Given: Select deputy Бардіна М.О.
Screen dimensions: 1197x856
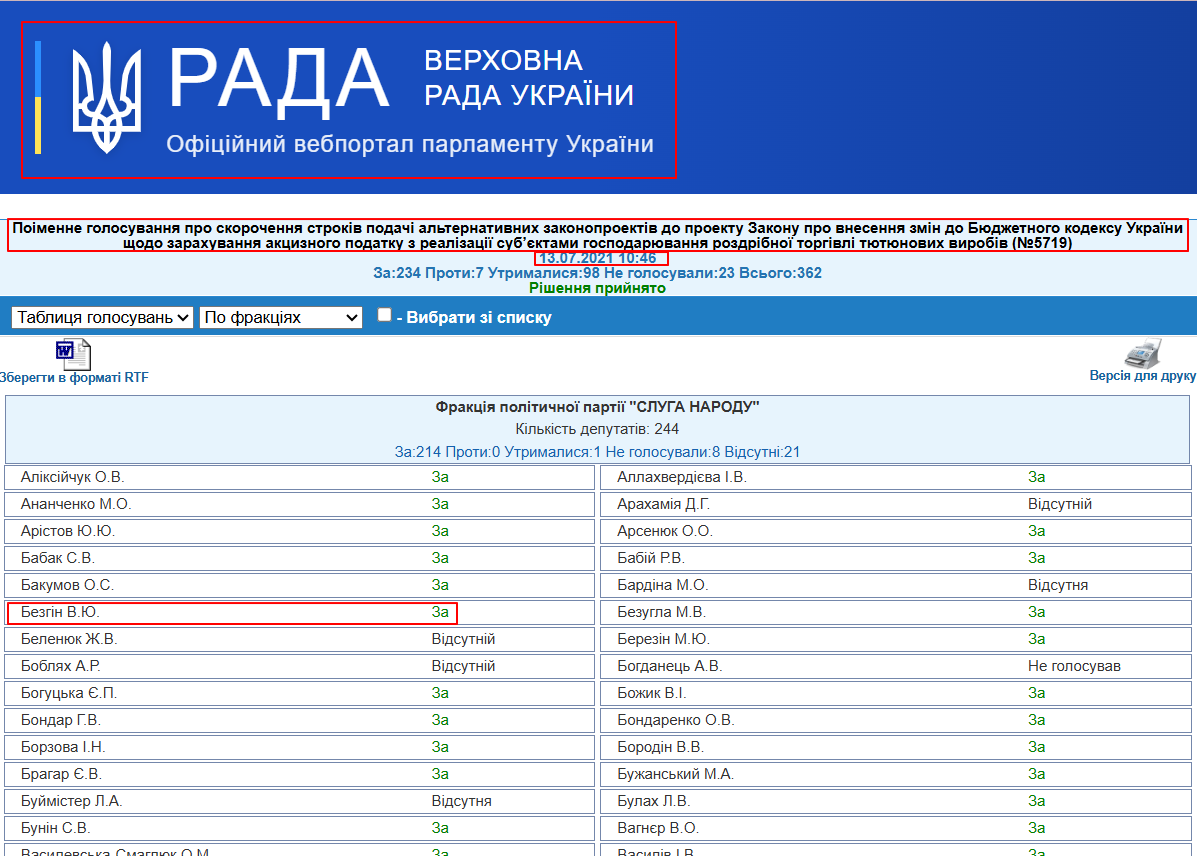Looking at the screenshot, I should 663,585.
